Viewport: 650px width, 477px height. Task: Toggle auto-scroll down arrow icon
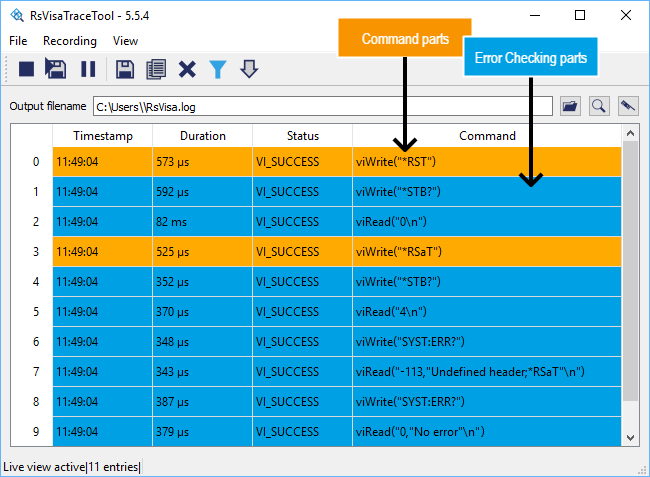tap(249, 69)
